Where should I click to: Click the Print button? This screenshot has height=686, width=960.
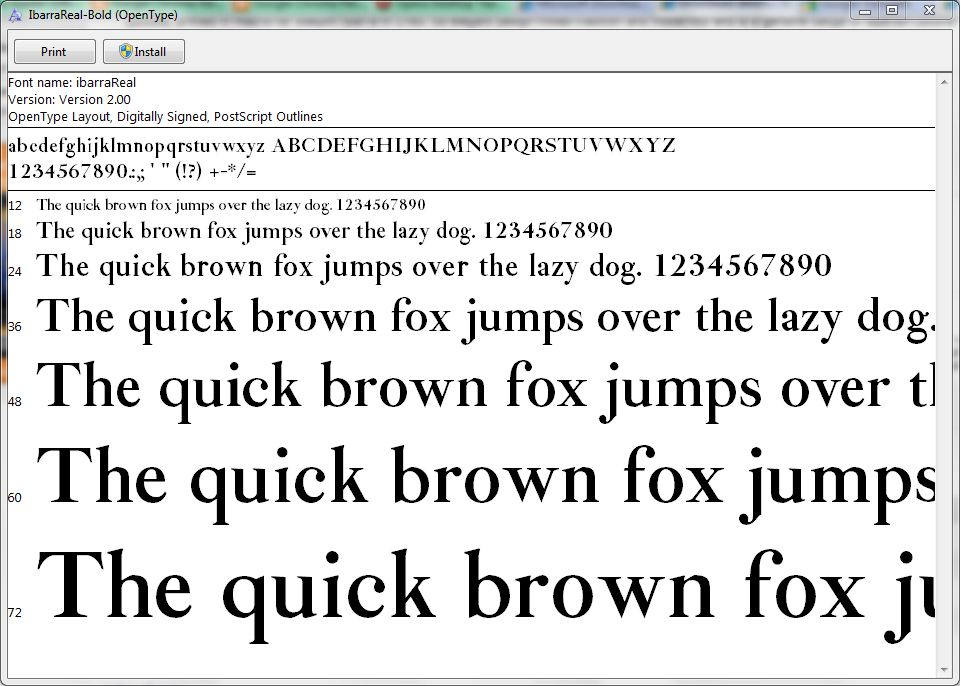[54, 51]
